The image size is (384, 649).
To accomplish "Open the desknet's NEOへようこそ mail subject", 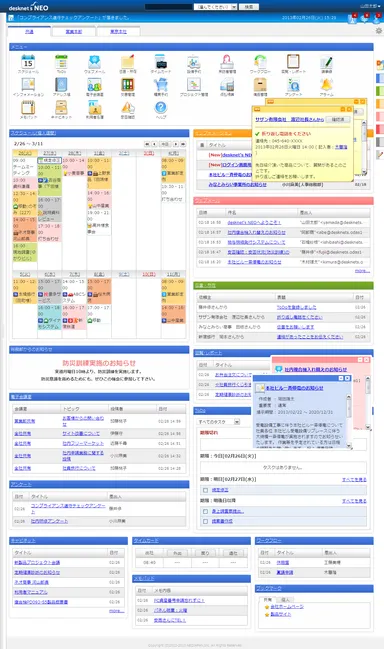I will coord(254,222).
